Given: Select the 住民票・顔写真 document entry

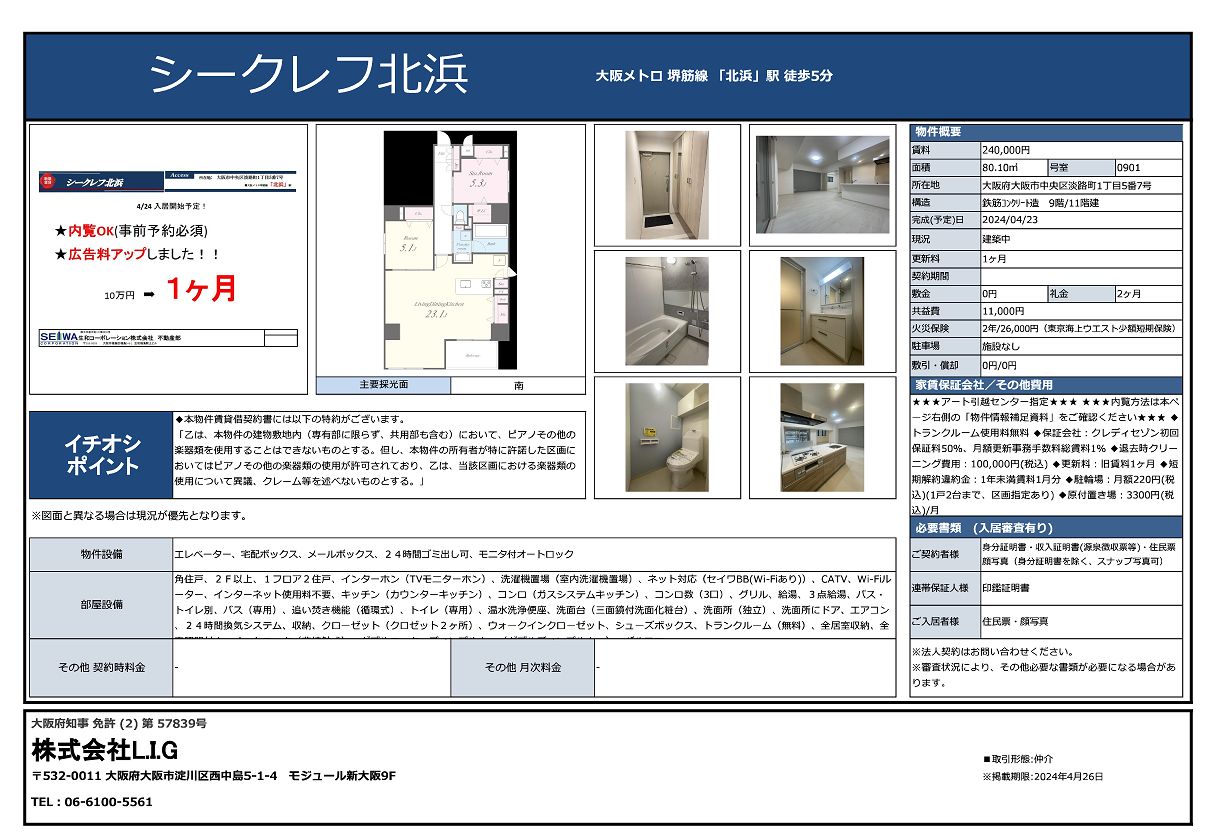Looking at the screenshot, I should [1015, 622].
